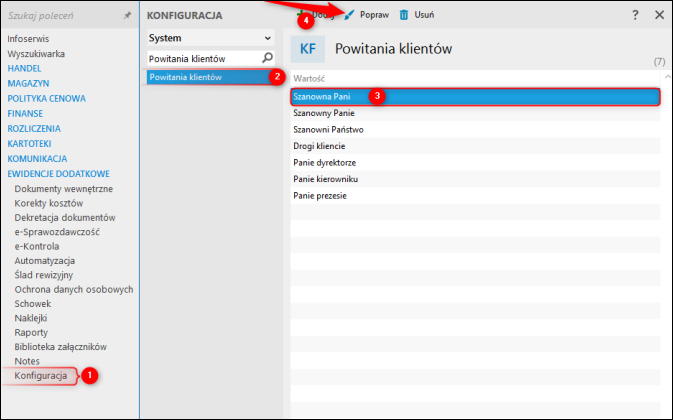Open the System dropdown
673x420 pixels.
click(x=210, y=38)
